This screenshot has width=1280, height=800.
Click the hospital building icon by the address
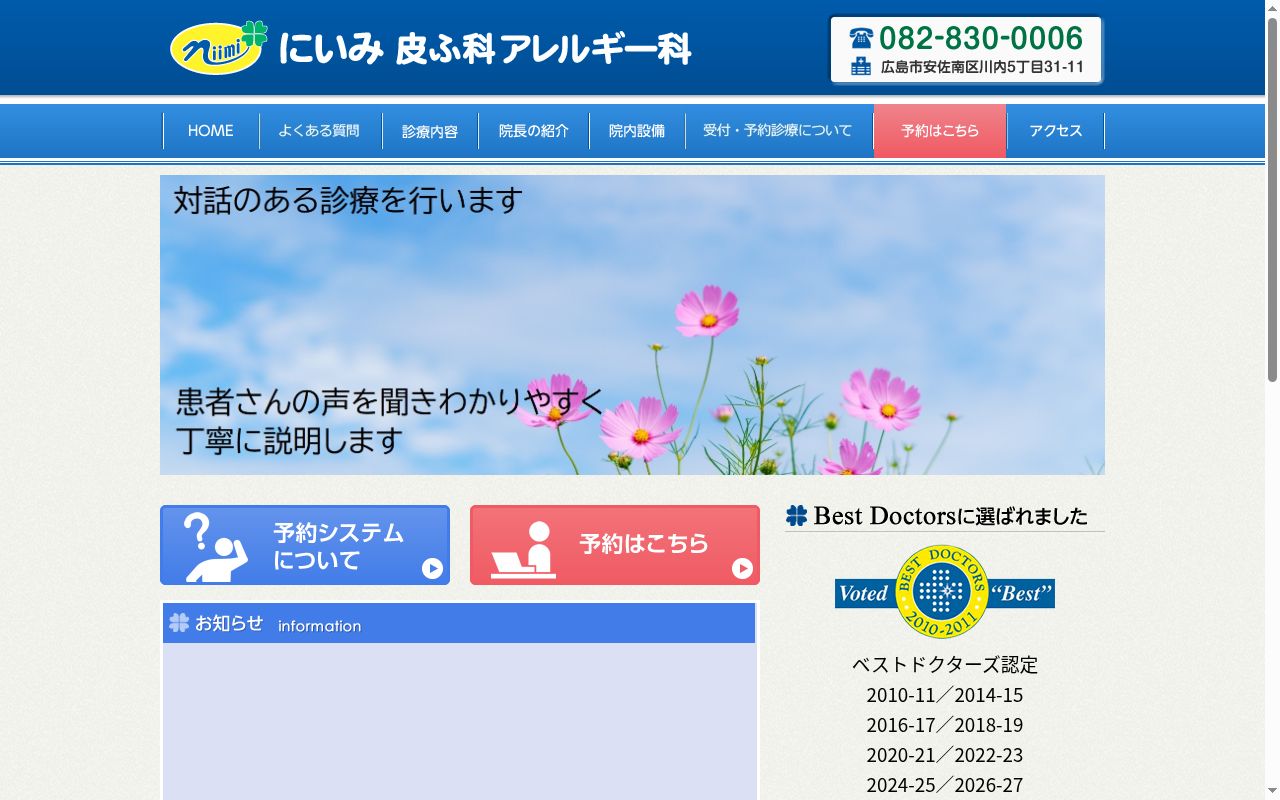pos(861,67)
